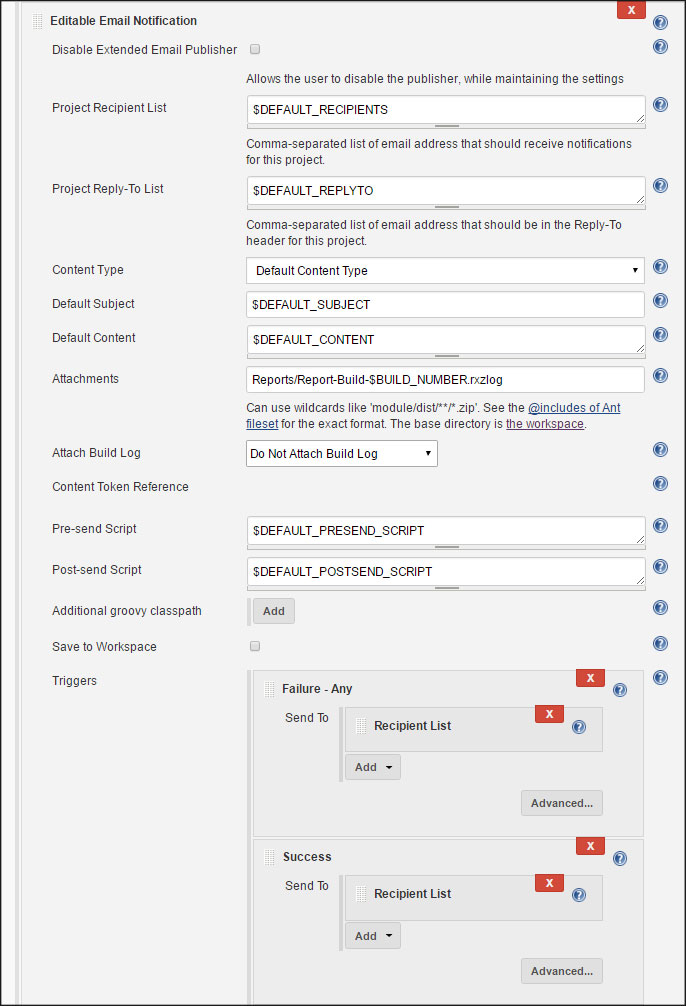
Task: Open help icon for Attach Build Log
Action: tap(660, 449)
